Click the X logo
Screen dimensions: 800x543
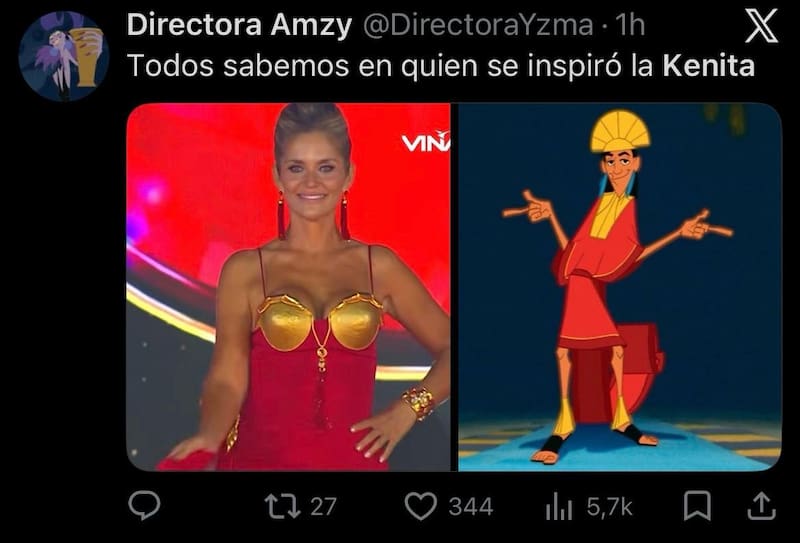[761, 27]
